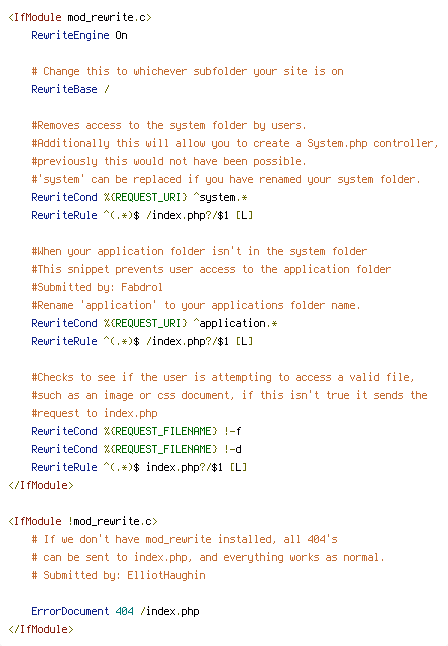Click the REQUEST_FILENAME !-d condition
Screen dimensions: 448x646
[136, 449]
